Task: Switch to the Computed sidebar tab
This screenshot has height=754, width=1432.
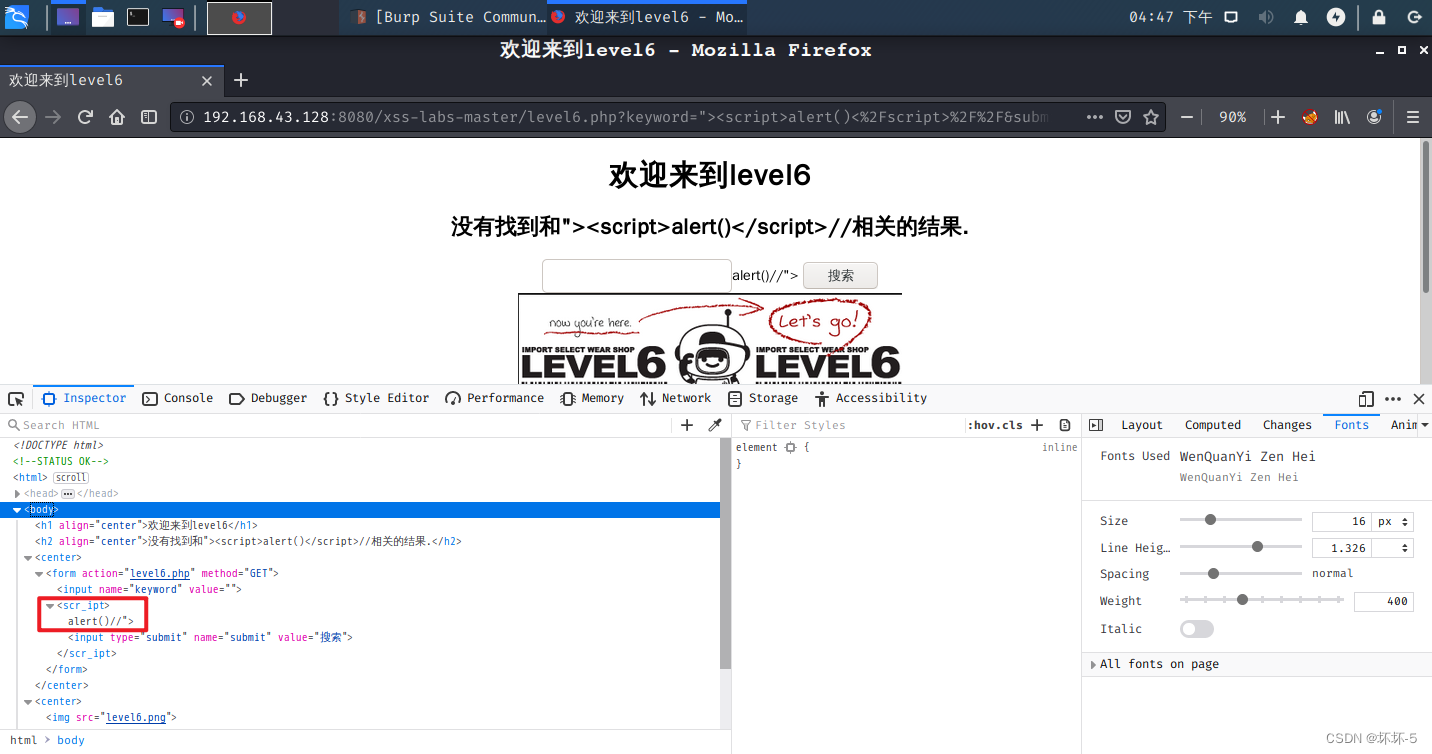Action: coord(1213,425)
